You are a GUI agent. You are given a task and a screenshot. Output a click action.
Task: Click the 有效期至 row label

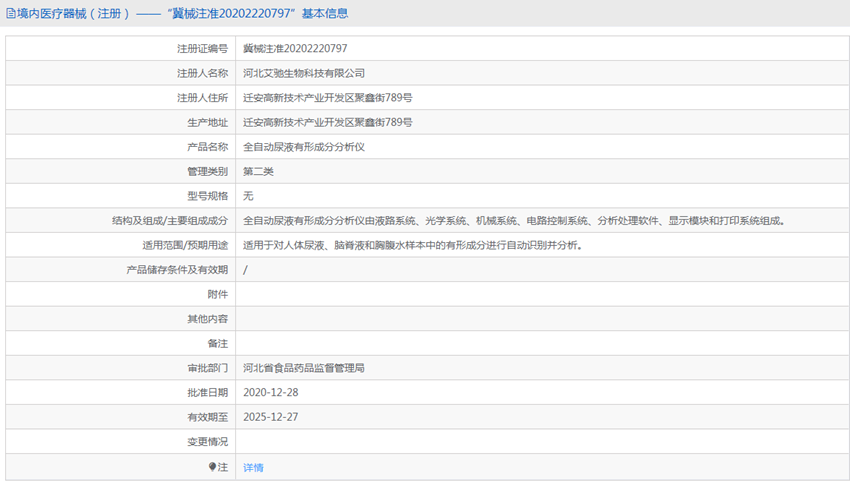(208, 417)
